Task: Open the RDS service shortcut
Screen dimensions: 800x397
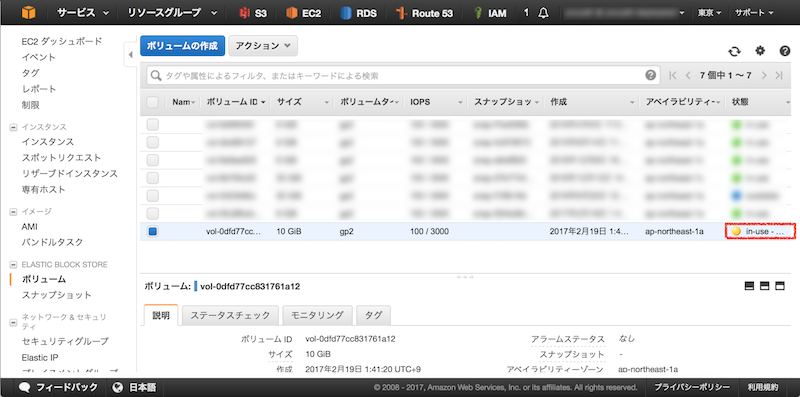Action: click(359, 13)
